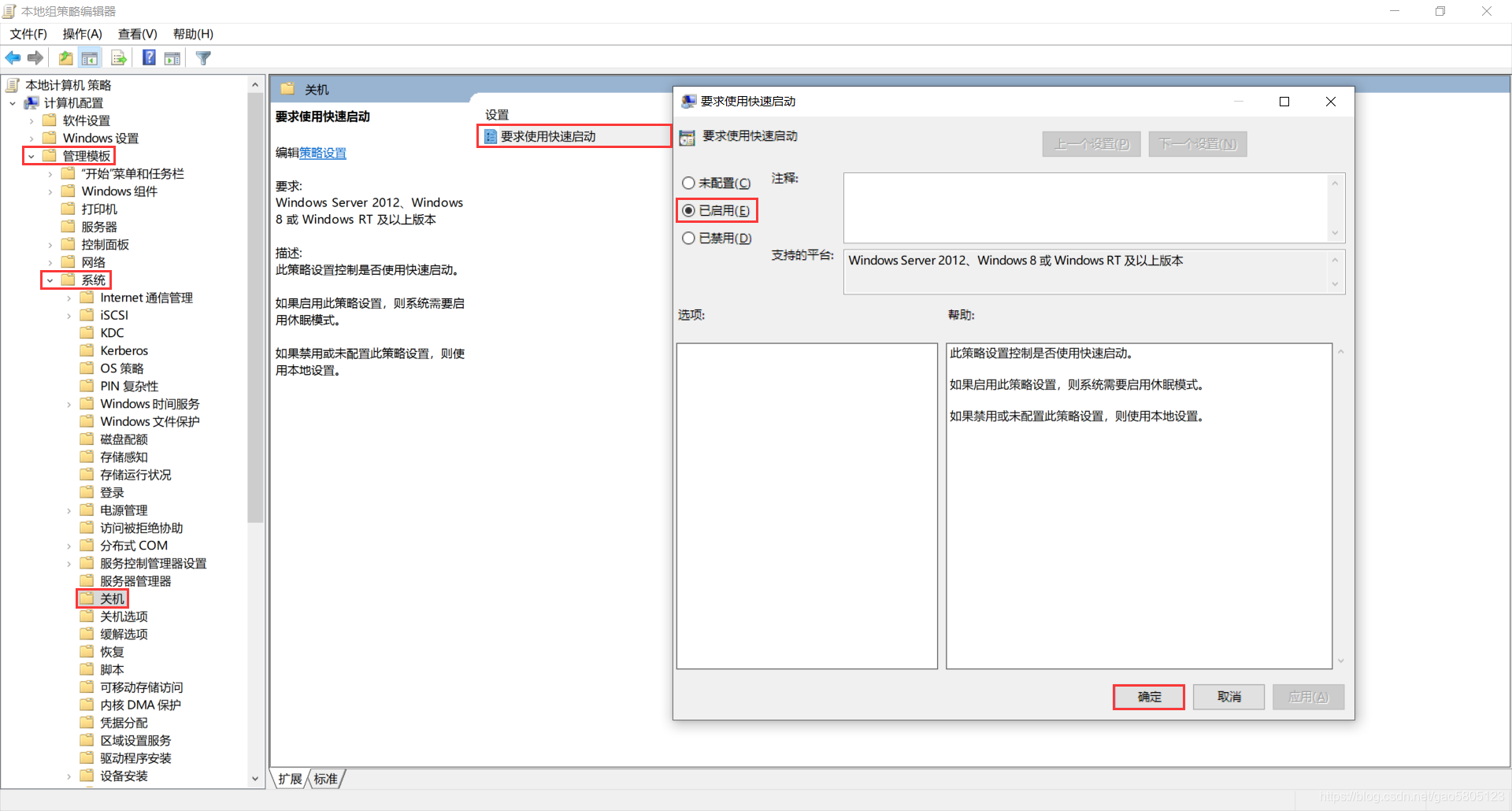
Task: Click the help text scroll-down arrow in dialog
Action: [x=1340, y=661]
